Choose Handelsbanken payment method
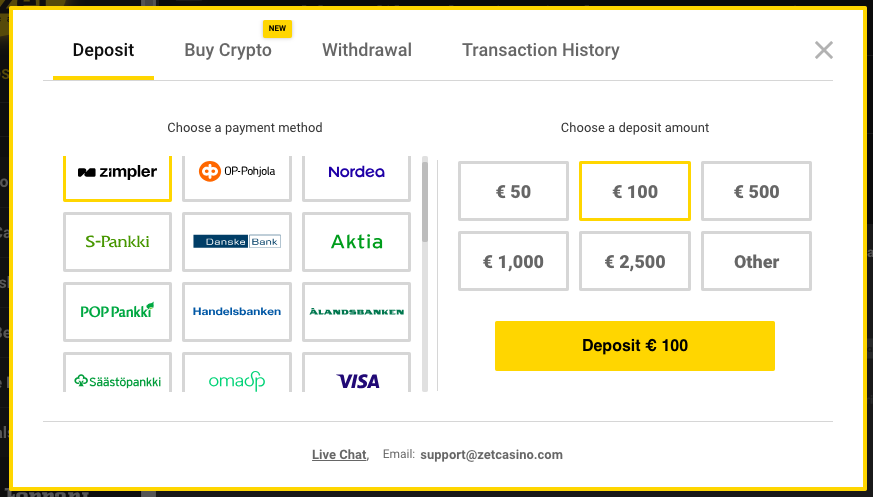 (x=237, y=311)
